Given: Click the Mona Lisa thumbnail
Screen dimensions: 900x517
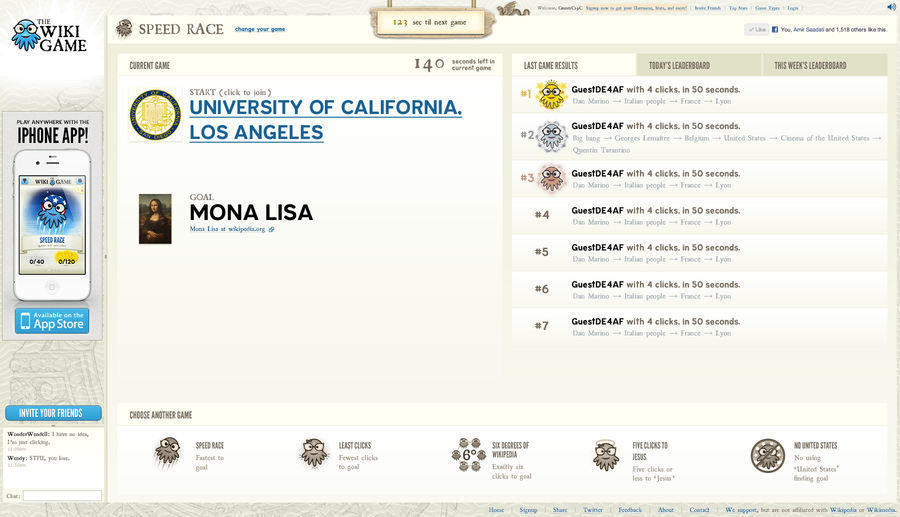Looking at the screenshot, I should pyautogui.click(x=155, y=219).
